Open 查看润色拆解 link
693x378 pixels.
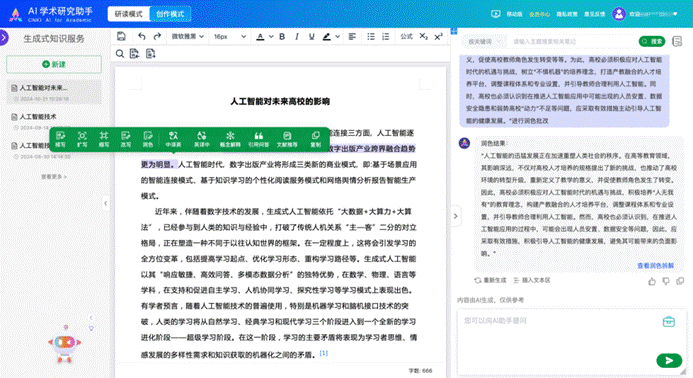pyautogui.click(x=655, y=266)
